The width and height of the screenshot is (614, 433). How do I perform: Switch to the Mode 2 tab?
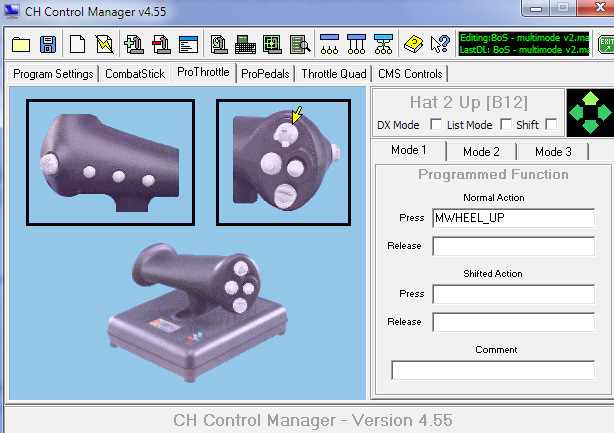[x=481, y=152]
